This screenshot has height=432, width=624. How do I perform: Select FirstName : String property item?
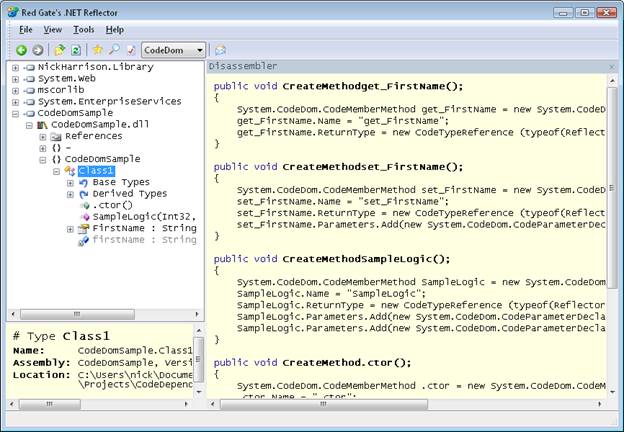(x=144, y=228)
